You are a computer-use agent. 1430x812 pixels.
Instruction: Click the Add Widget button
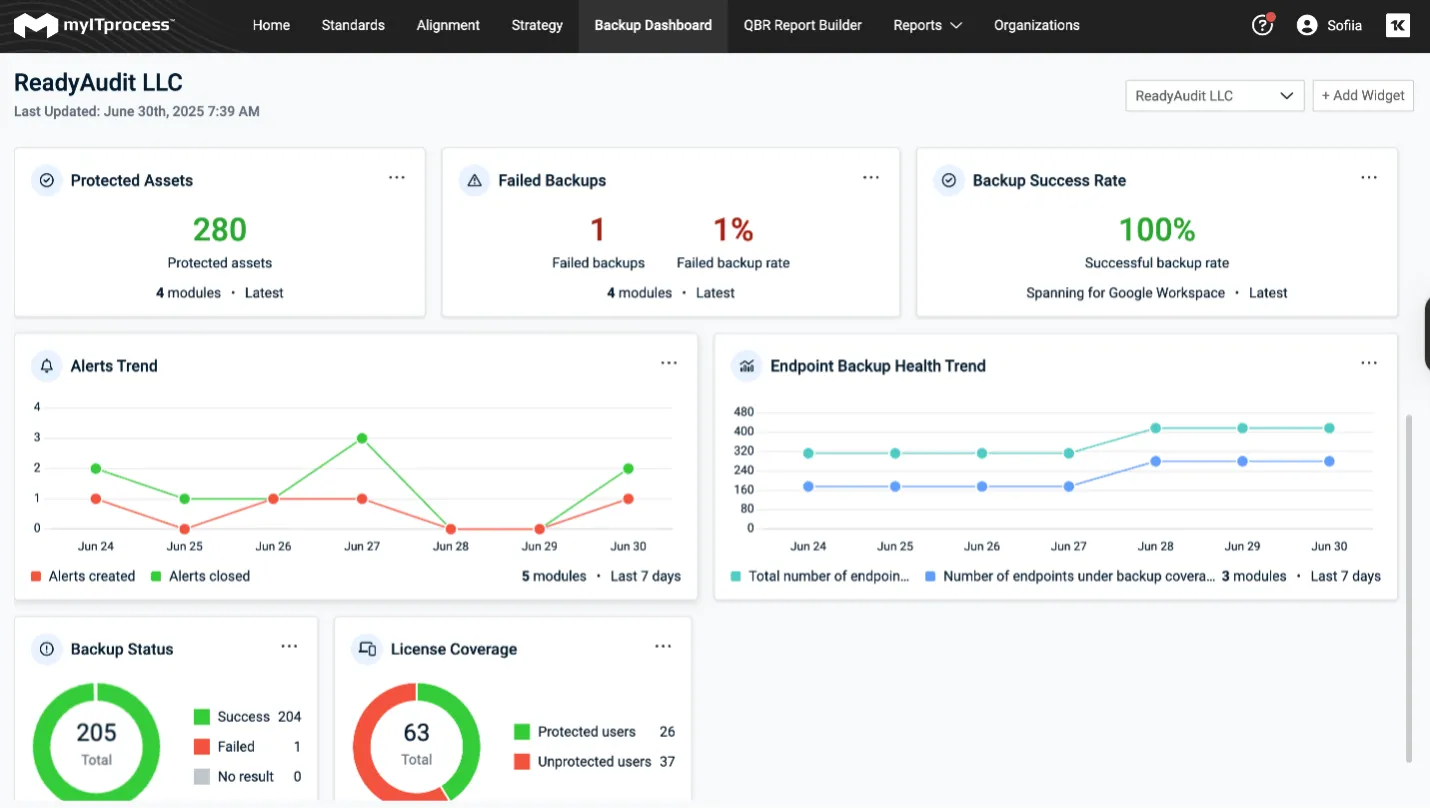pyautogui.click(x=1362, y=96)
